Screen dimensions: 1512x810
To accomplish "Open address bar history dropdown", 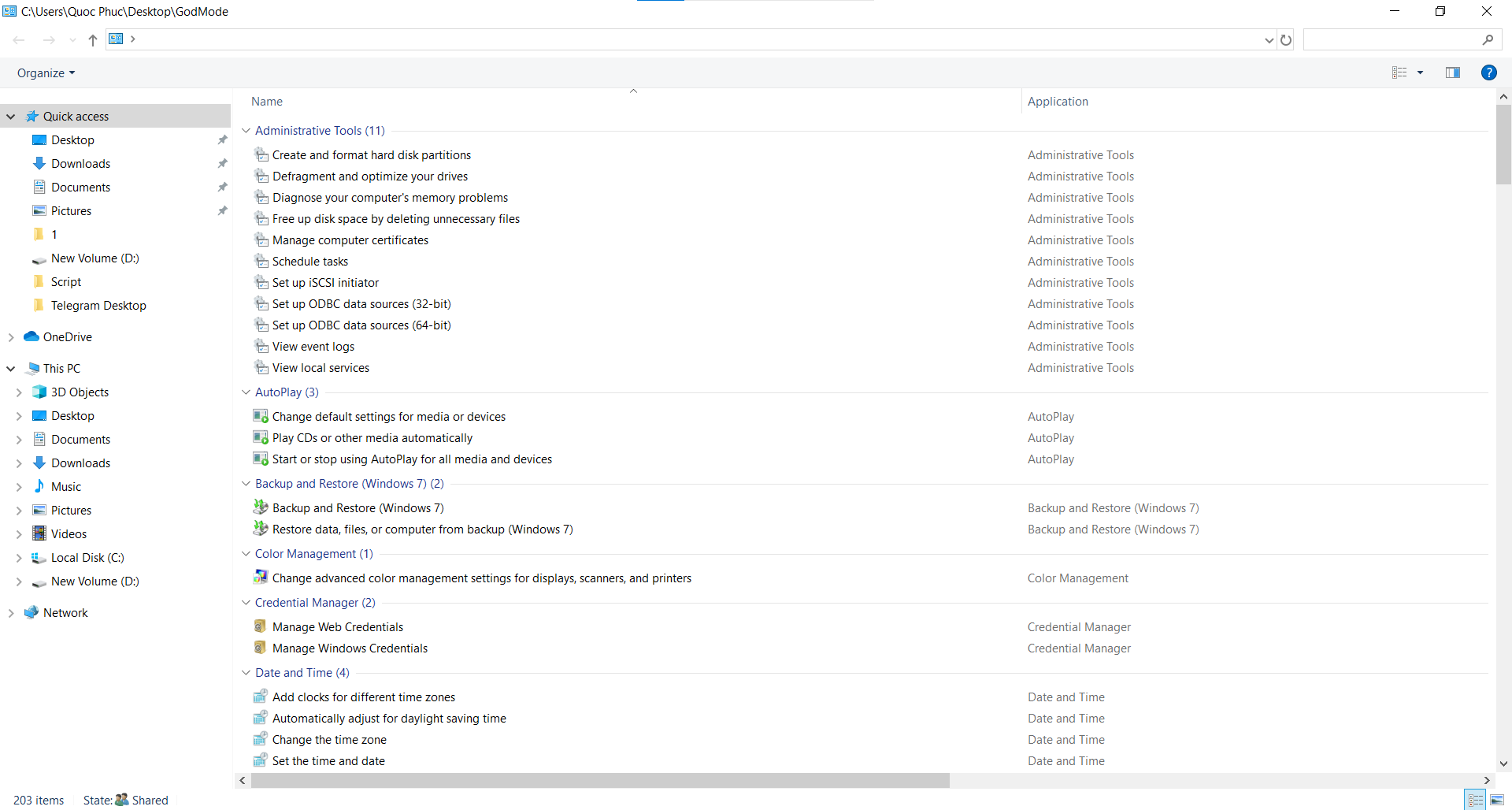I will 1269,39.
